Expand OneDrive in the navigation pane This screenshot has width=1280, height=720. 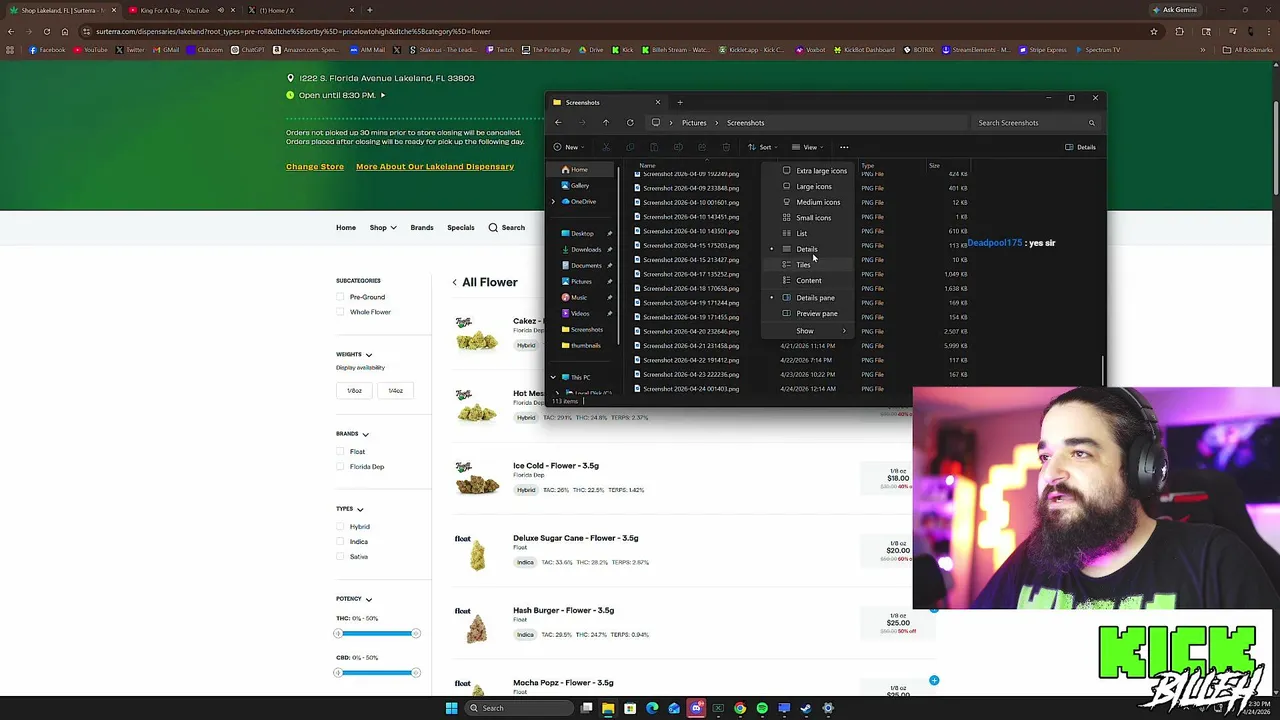point(553,202)
